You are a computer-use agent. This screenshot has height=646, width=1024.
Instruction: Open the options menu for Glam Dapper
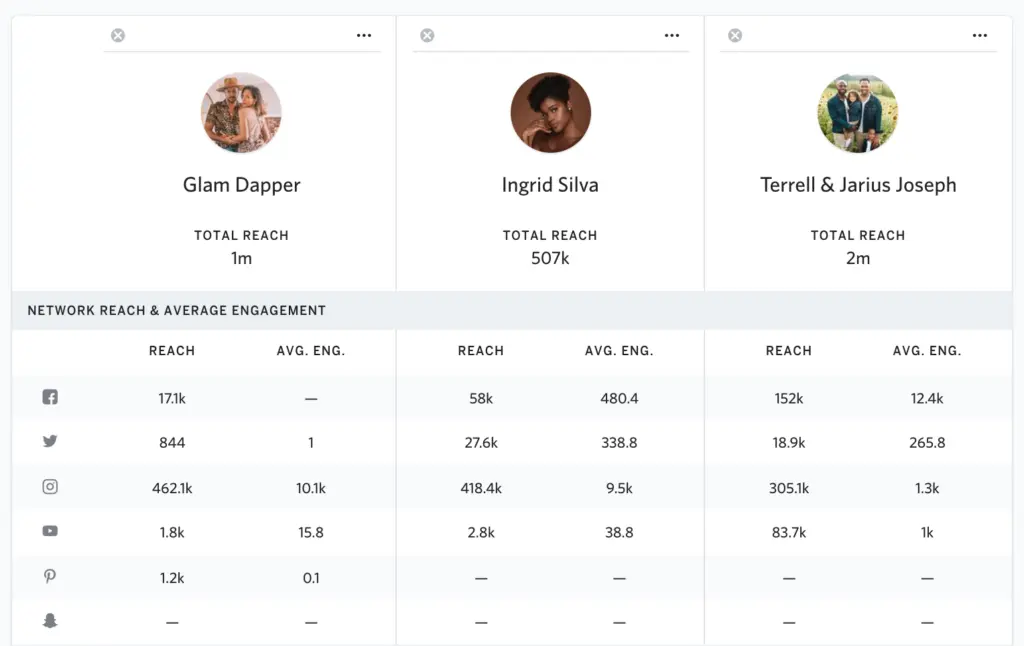[364, 36]
